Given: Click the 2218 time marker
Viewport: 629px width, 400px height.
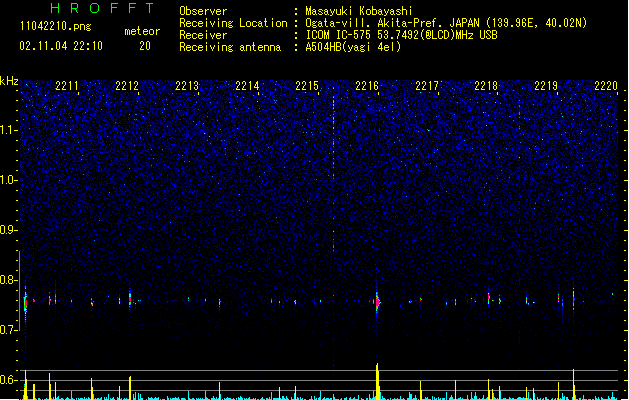Looking at the screenshot, I should pos(486,86).
